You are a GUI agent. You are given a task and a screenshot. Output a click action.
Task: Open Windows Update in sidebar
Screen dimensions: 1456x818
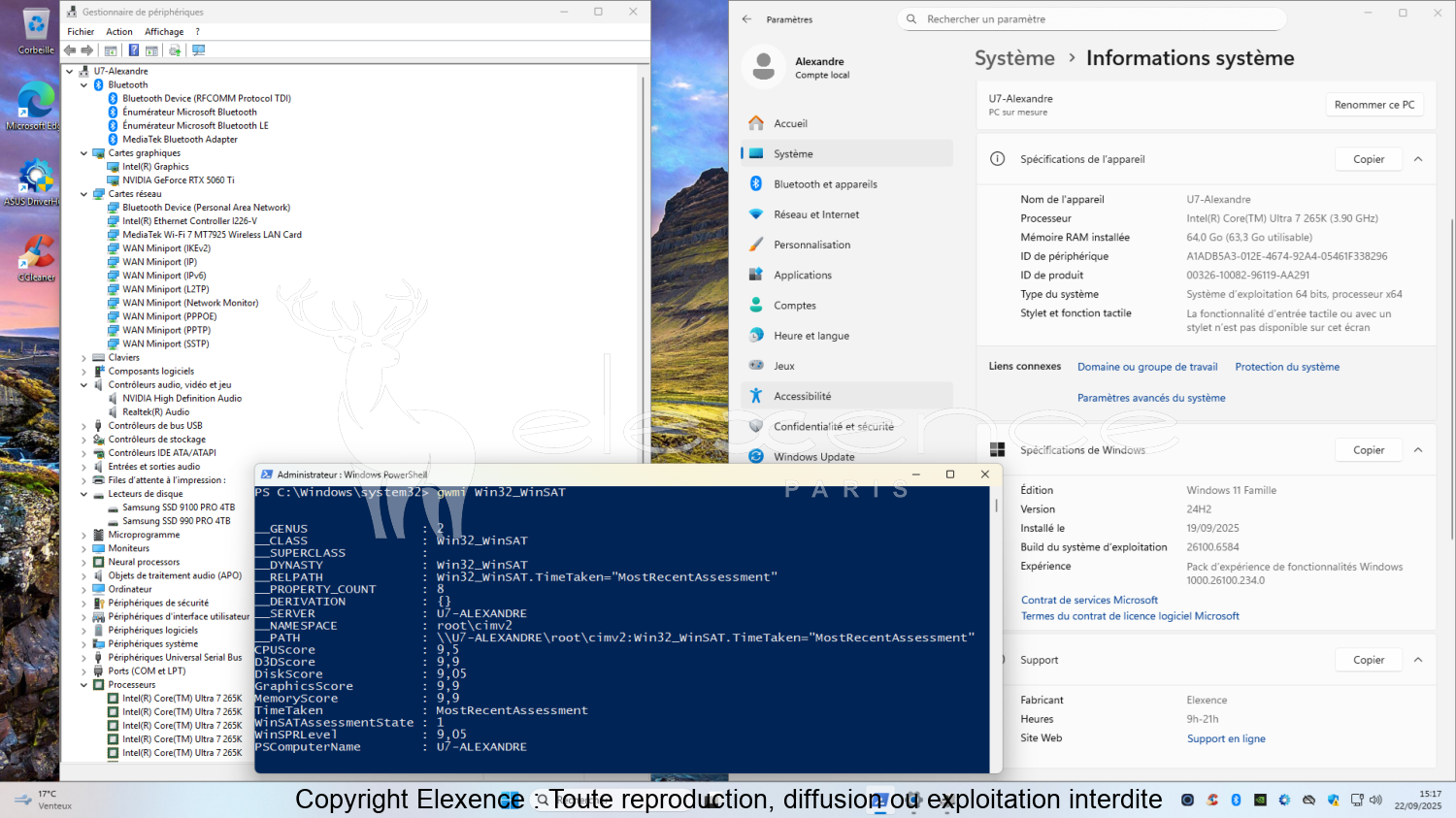[x=813, y=456]
